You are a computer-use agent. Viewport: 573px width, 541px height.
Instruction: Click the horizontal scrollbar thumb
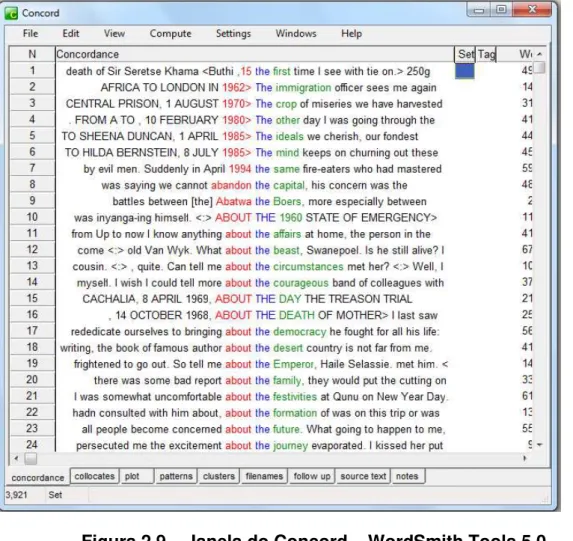tap(31, 458)
